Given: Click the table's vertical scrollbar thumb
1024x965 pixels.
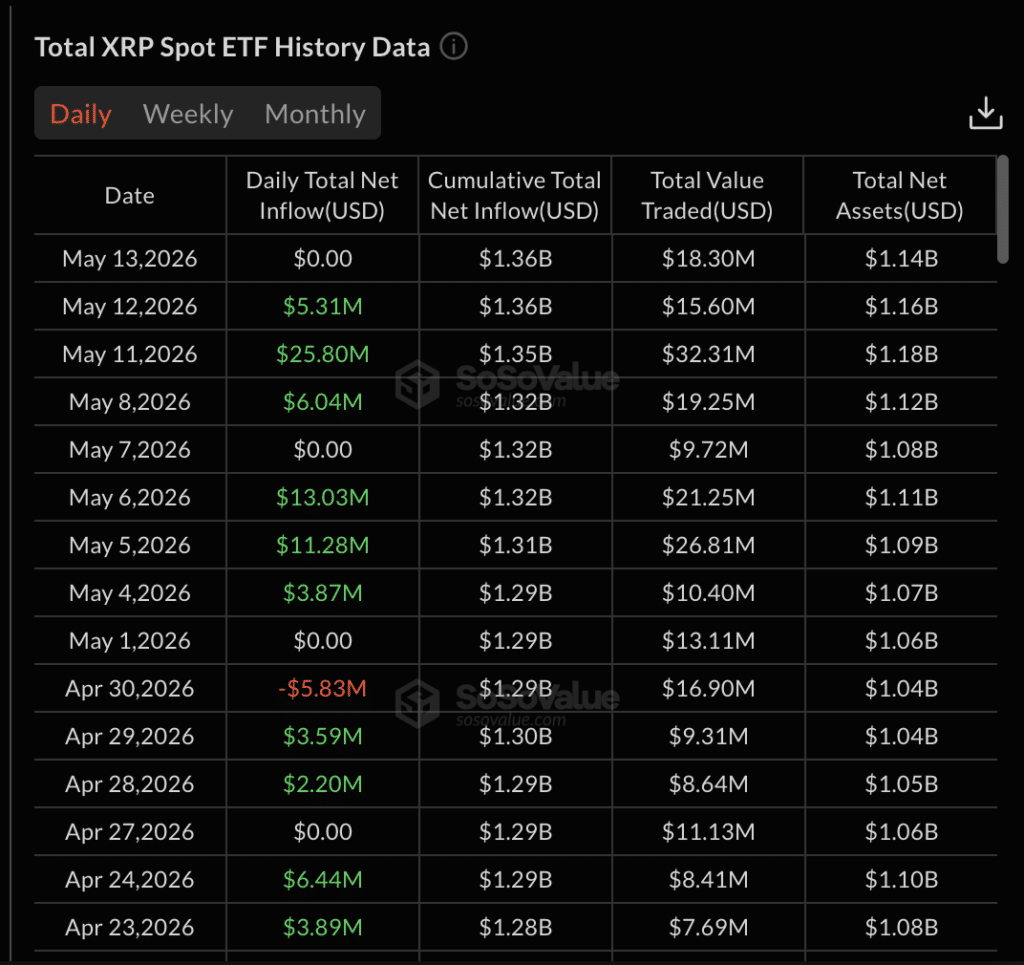Looking at the screenshot, I should click(1002, 209).
